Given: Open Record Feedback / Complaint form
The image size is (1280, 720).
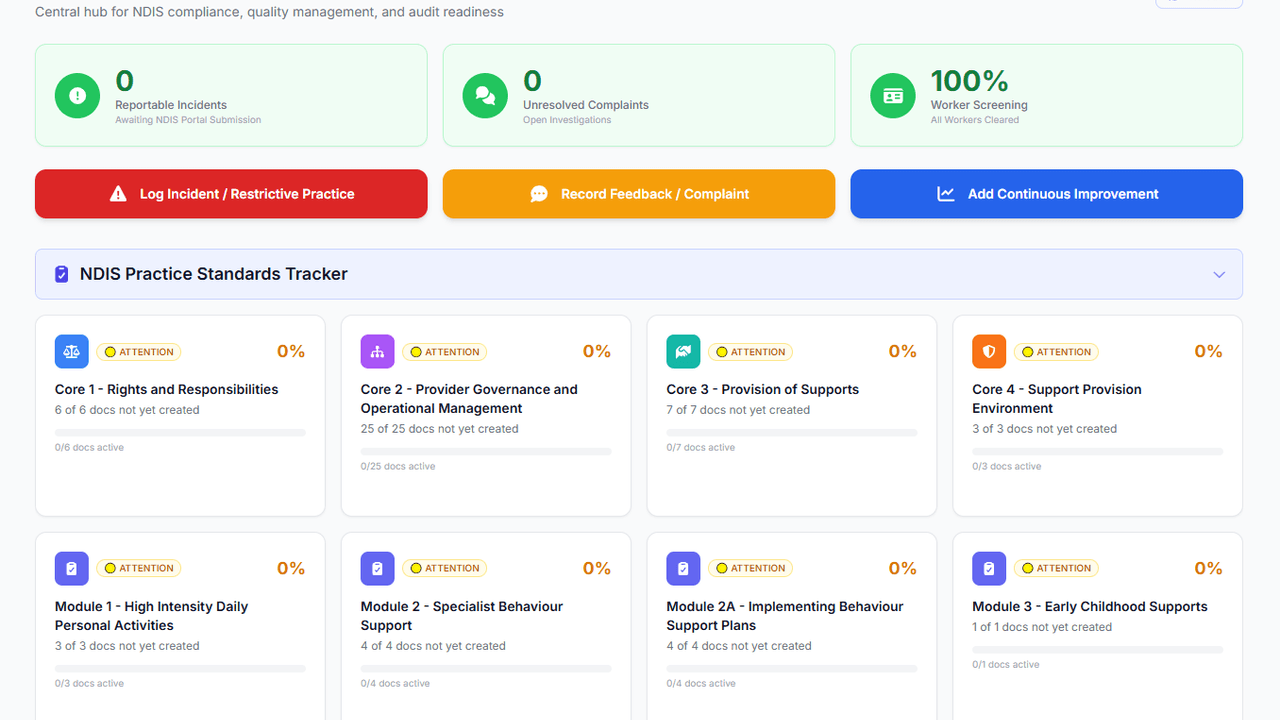Looking at the screenshot, I should coord(639,194).
